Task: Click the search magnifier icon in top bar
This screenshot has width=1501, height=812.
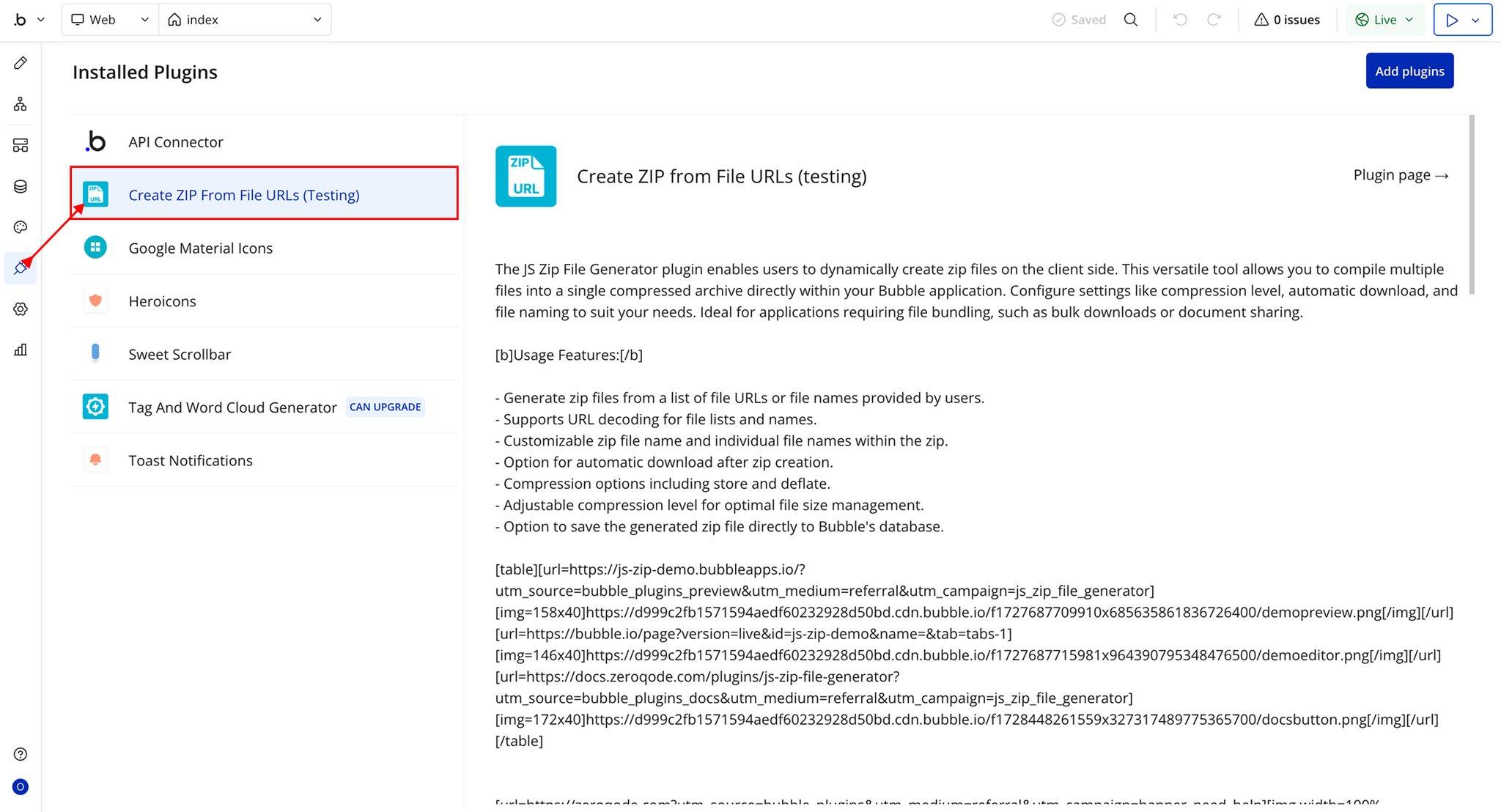Action: click(x=1131, y=20)
